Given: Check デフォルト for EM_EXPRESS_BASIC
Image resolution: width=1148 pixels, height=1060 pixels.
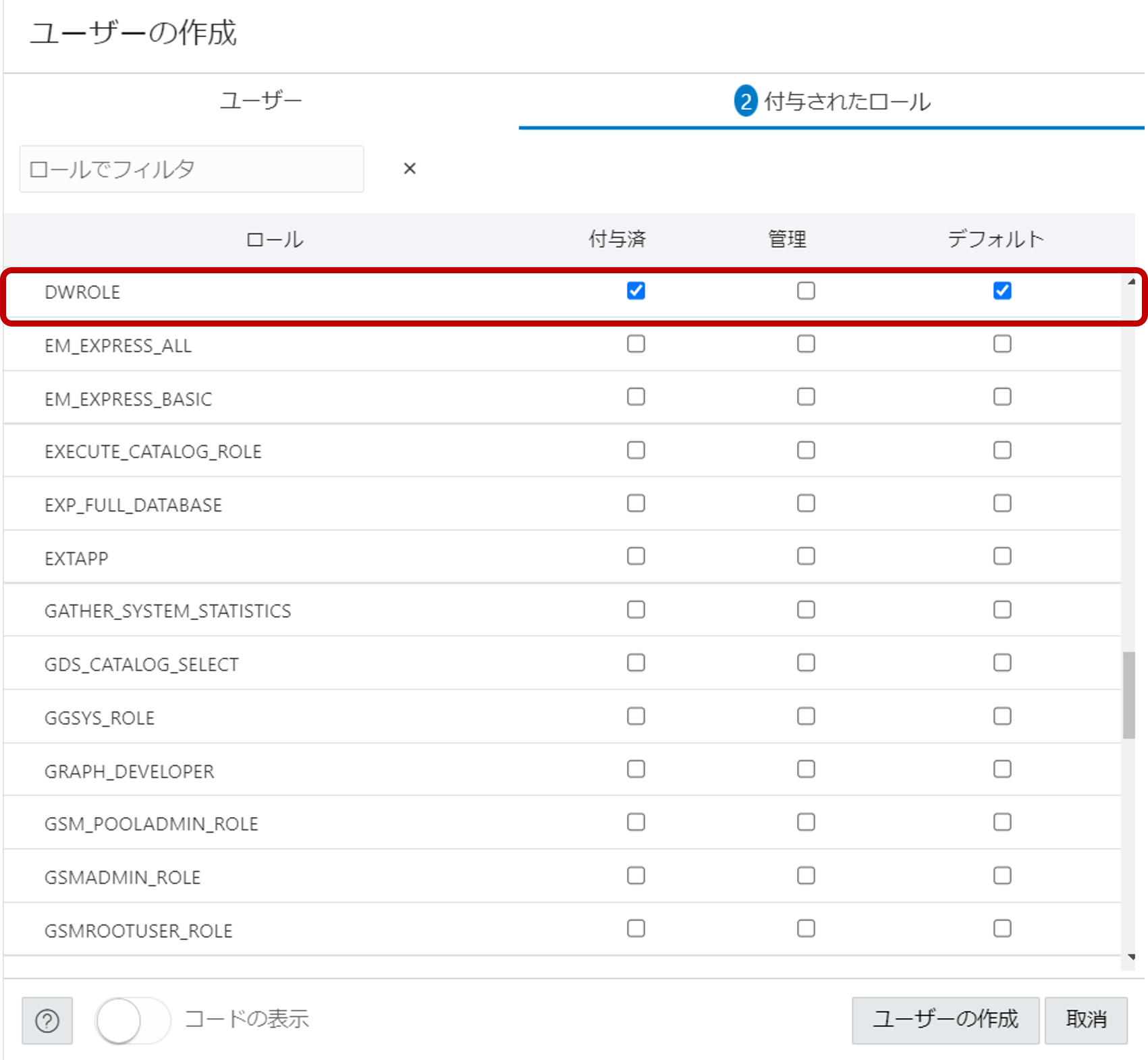Looking at the screenshot, I should pyautogui.click(x=1003, y=397).
